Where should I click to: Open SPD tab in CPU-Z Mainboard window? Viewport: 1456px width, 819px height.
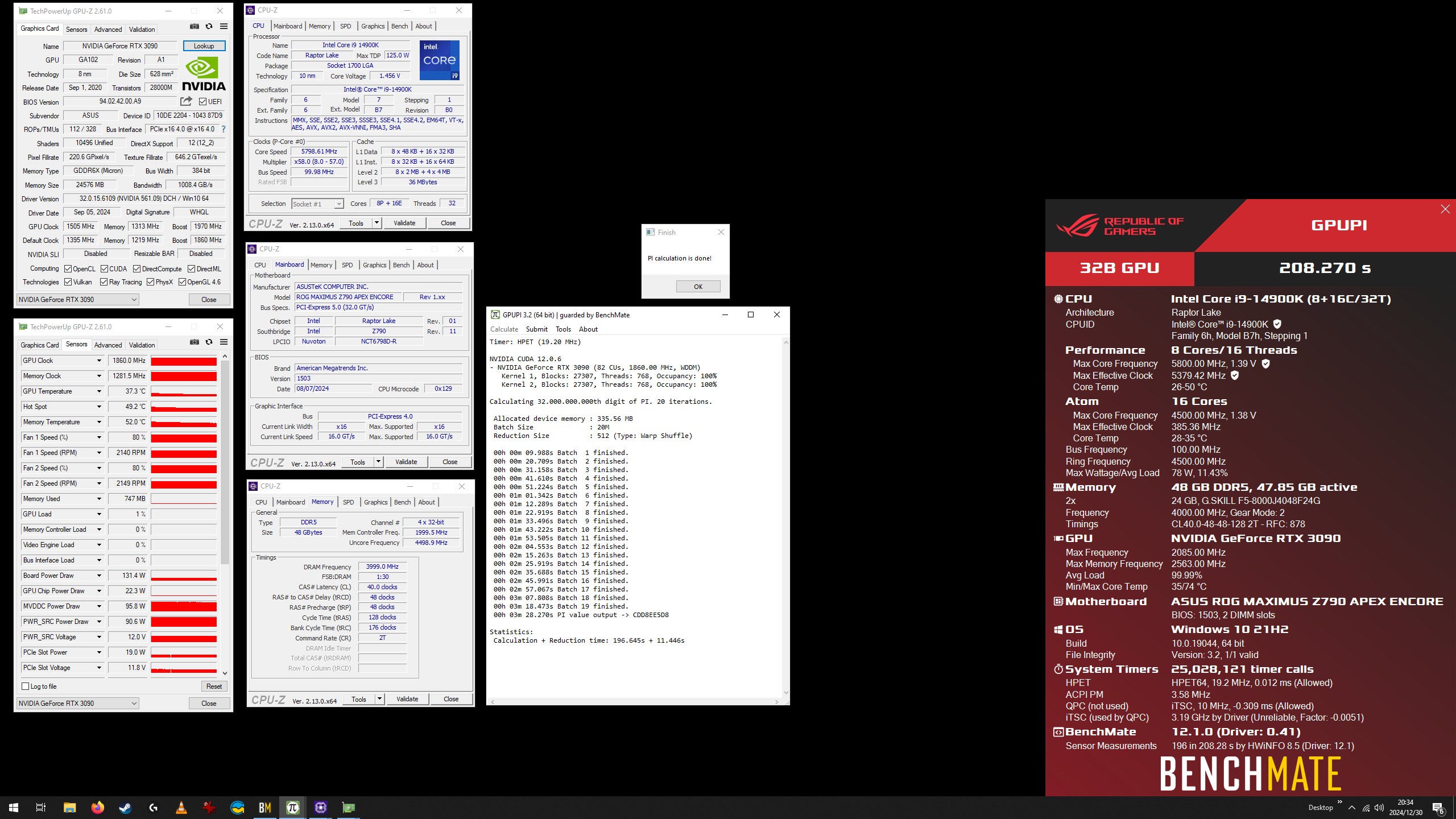[347, 265]
